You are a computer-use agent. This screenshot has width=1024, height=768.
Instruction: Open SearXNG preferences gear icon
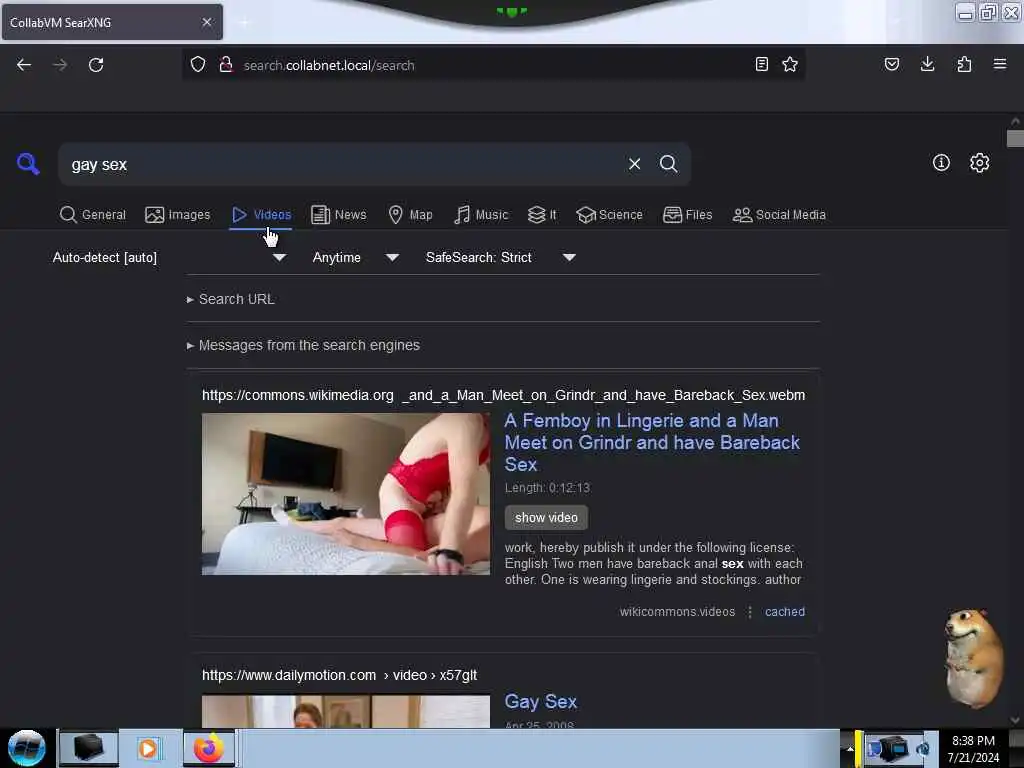pos(979,163)
